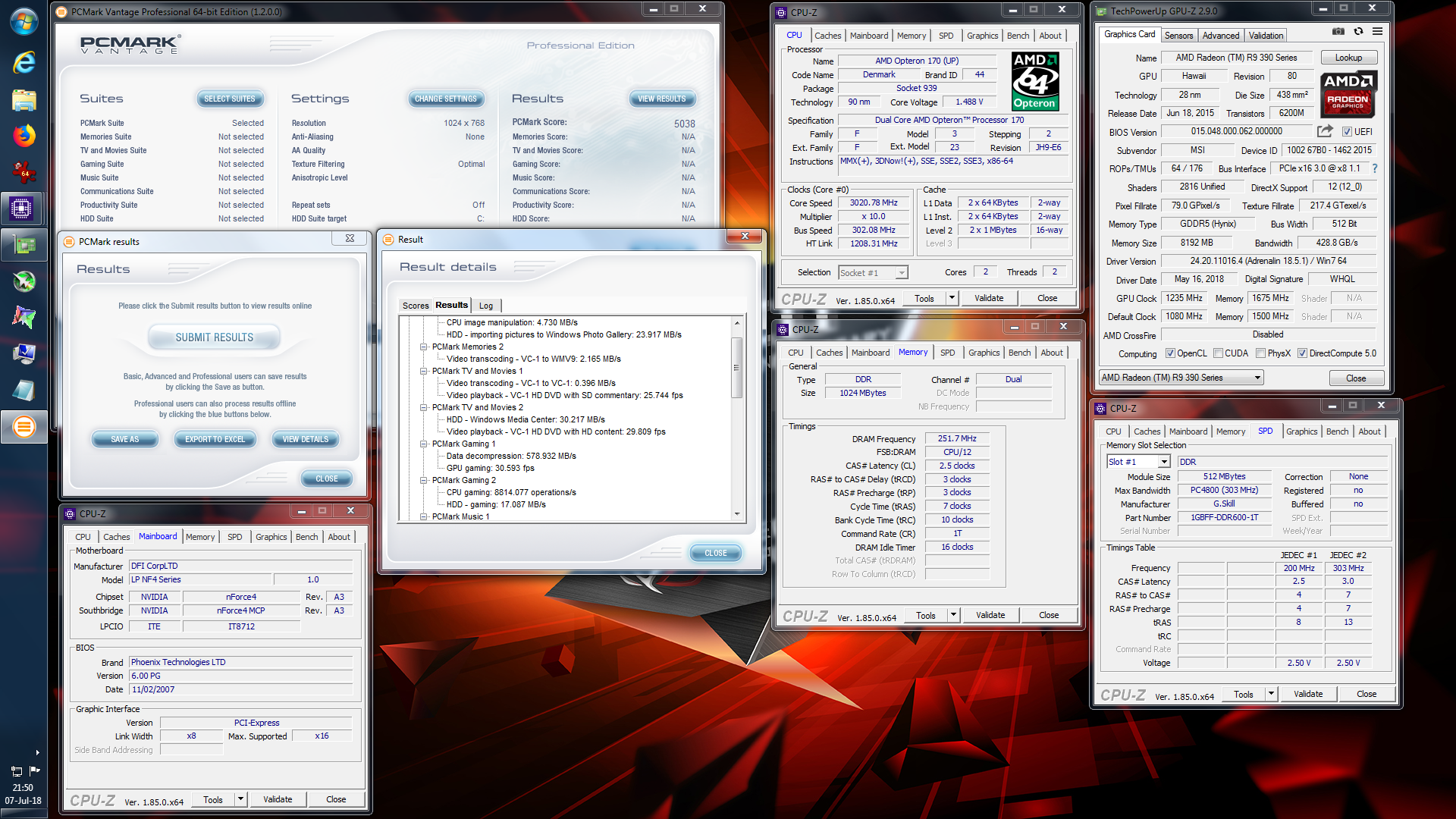This screenshot has width=1456, height=819.
Task: Toggle the OpenCL checkbox
Action: (1170, 353)
